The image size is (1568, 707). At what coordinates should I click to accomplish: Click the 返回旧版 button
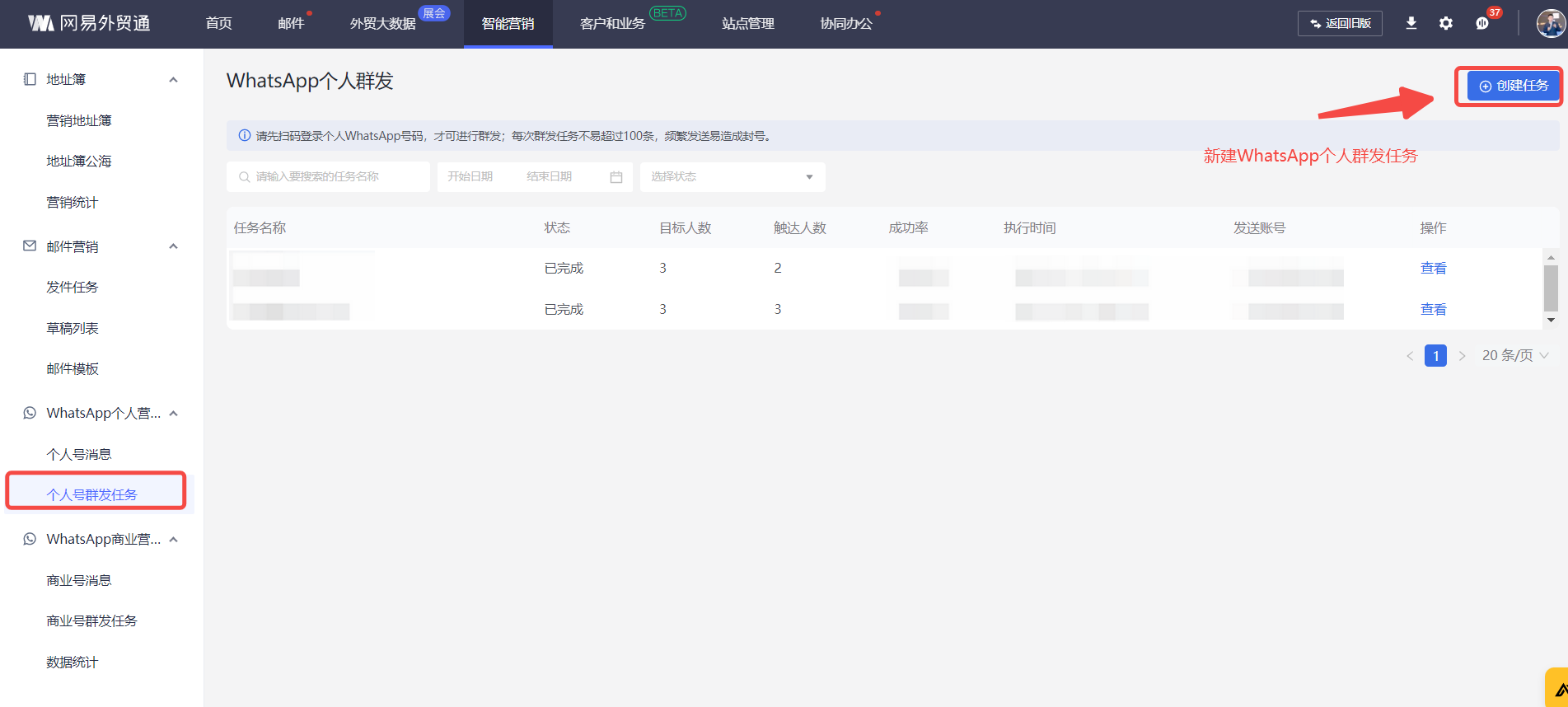1340,23
